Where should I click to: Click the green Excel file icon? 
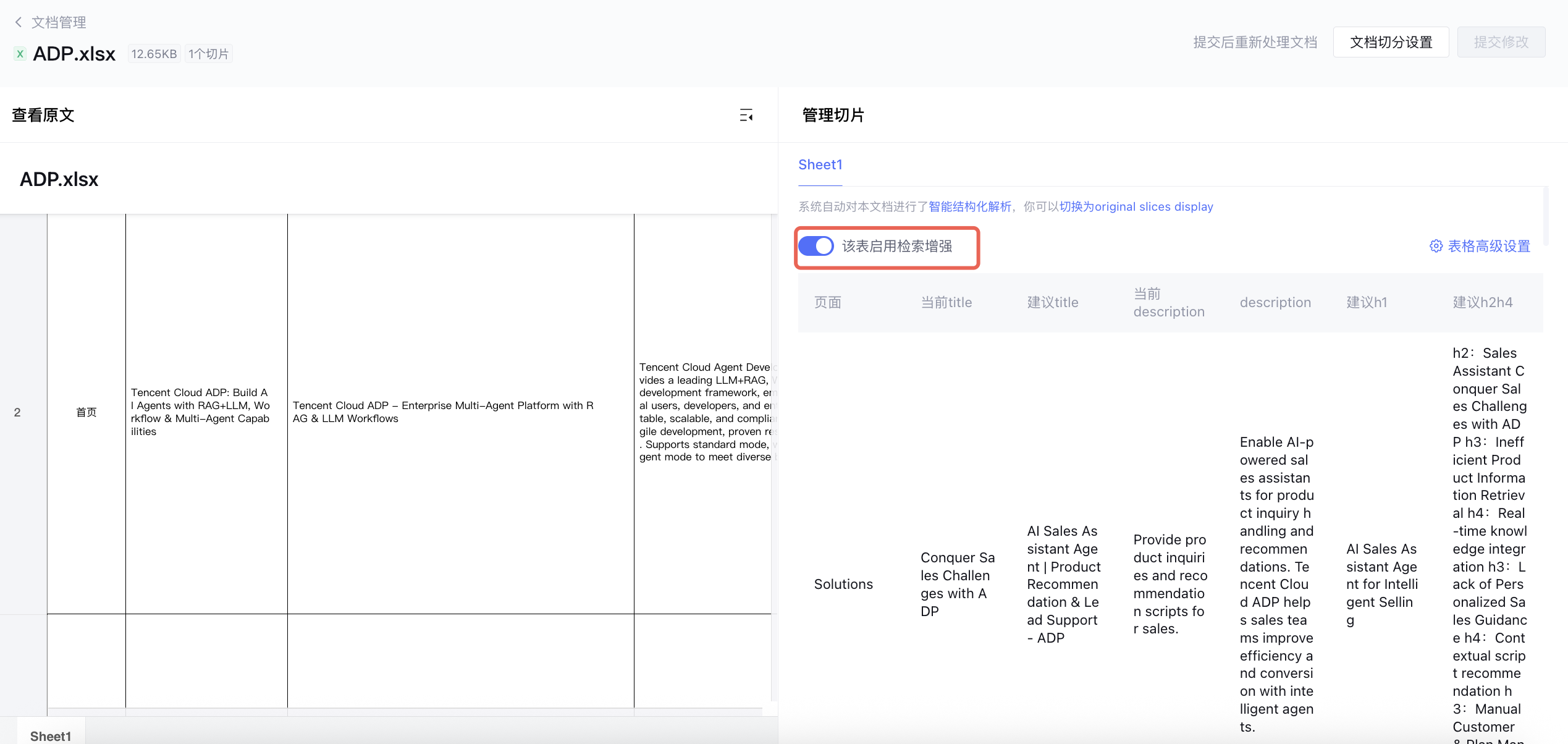(x=20, y=54)
